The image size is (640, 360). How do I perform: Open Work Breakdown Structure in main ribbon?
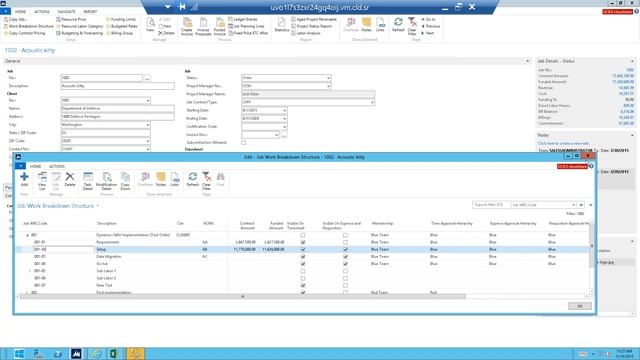pyautogui.click(x=29, y=26)
